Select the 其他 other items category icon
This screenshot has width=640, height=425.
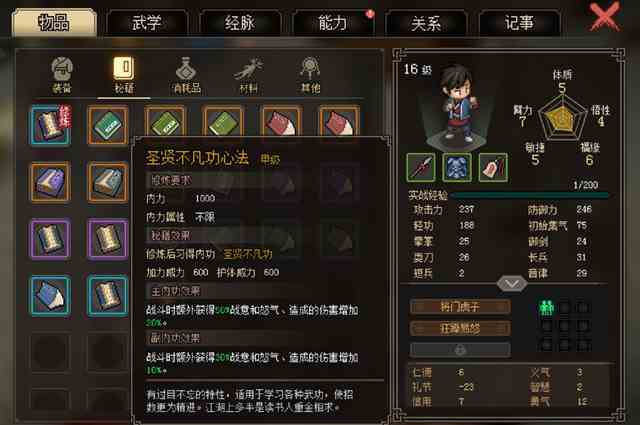pos(310,75)
